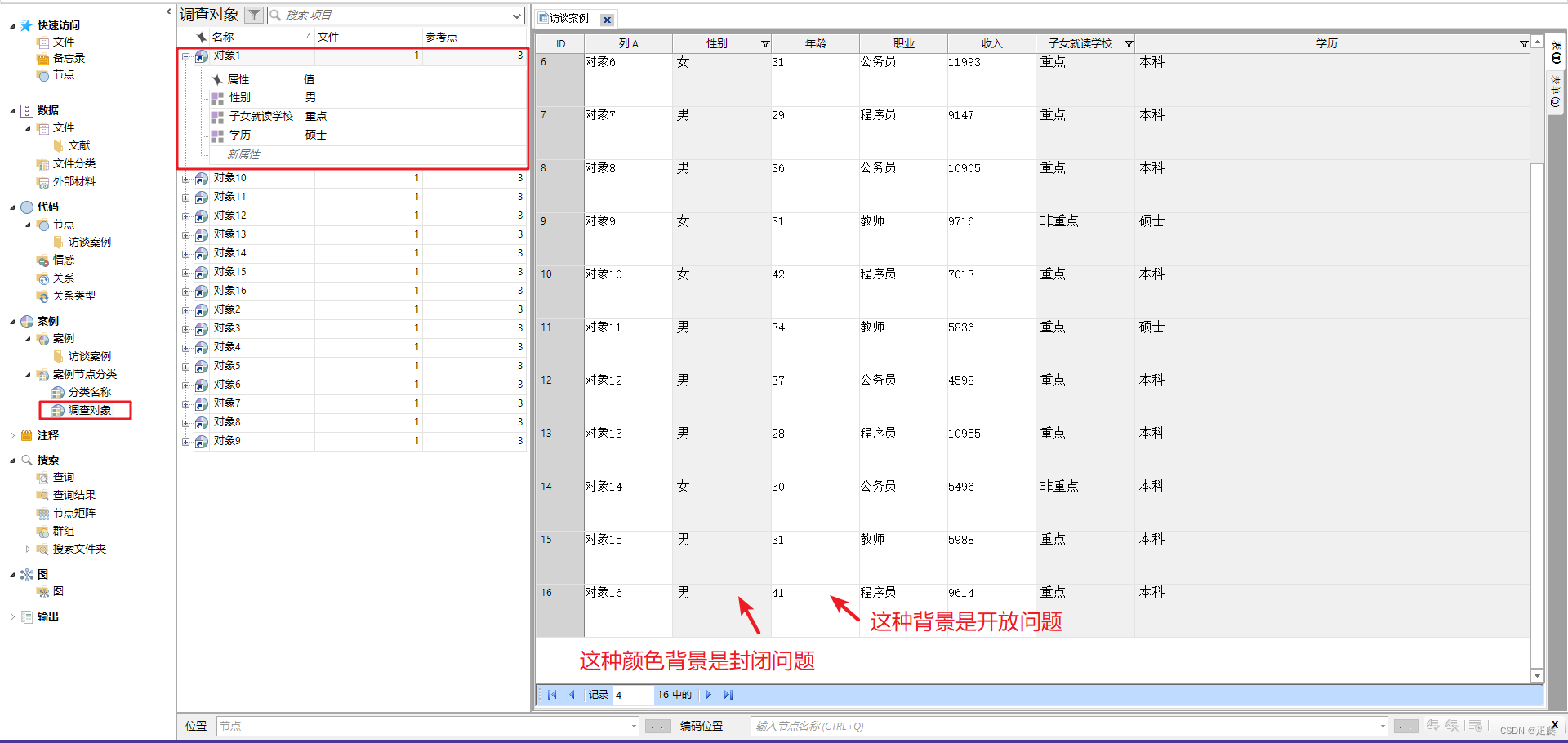Select 调查对象 case classification
1568x743 pixels.
pos(89,410)
